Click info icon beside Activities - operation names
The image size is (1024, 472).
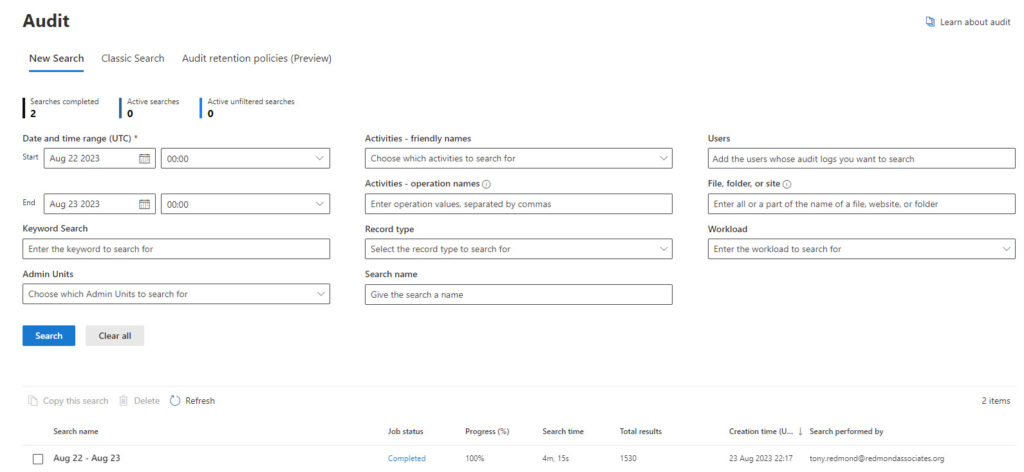487,184
